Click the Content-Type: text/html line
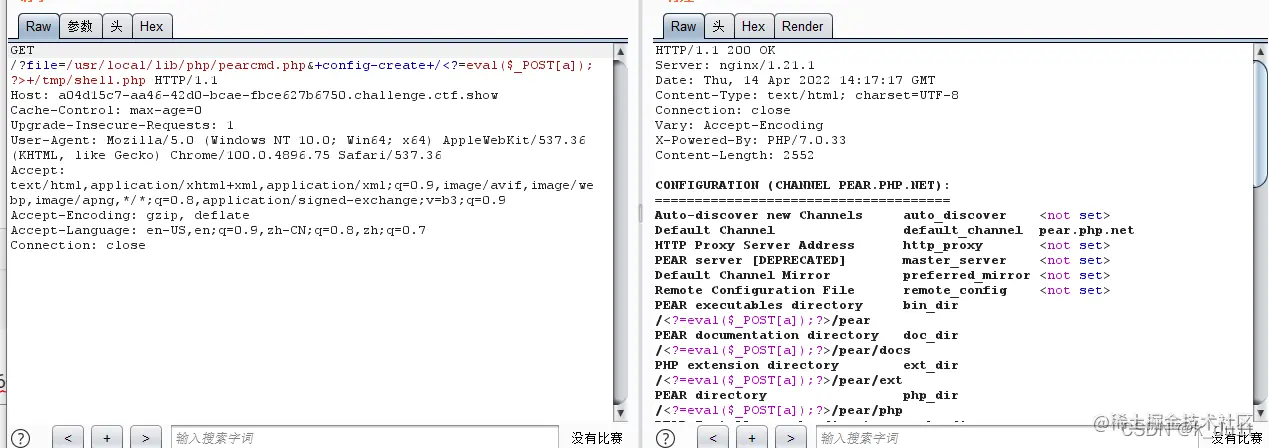1269x448 pixels. pos(807,95)
